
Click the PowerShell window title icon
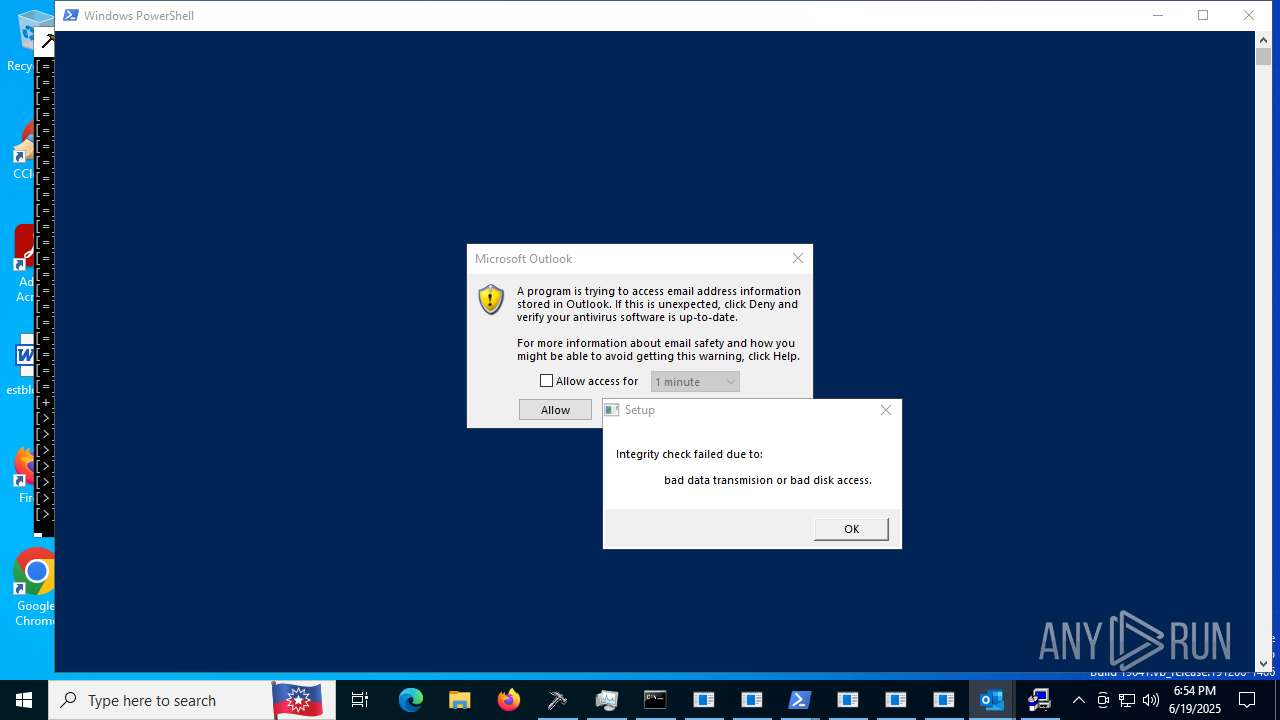coord(71,15)
